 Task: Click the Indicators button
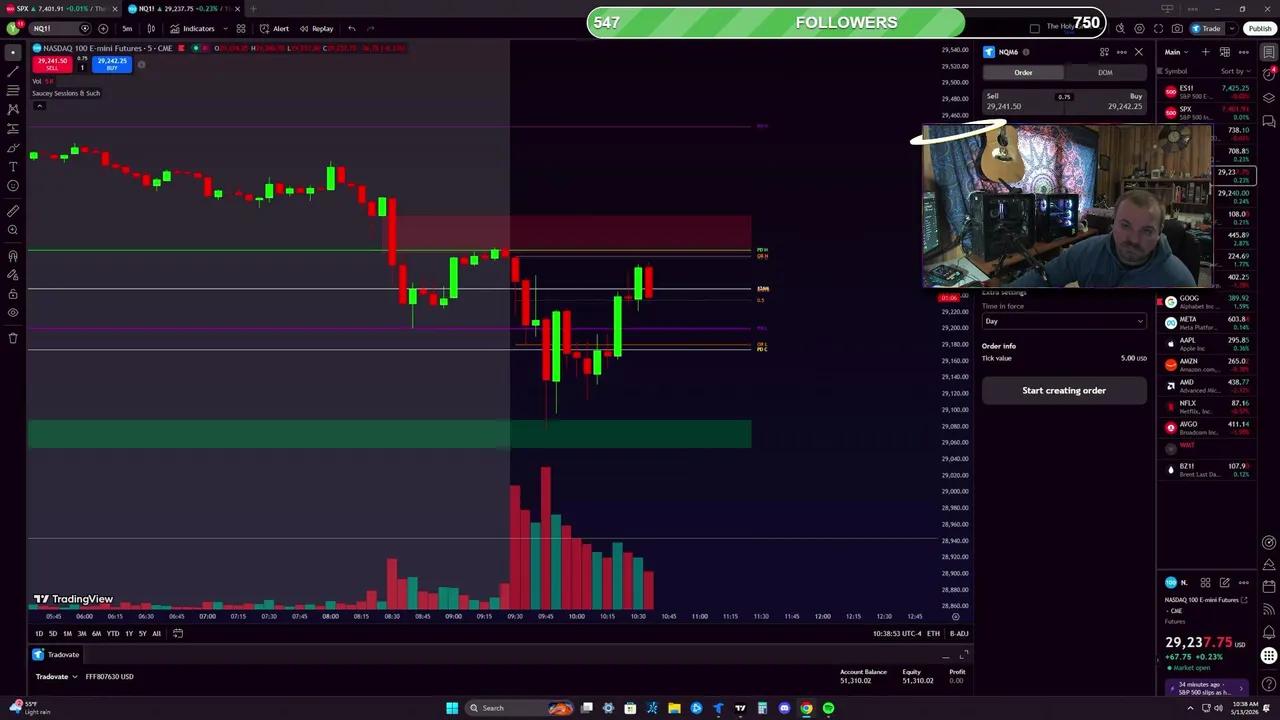point(193,28)
